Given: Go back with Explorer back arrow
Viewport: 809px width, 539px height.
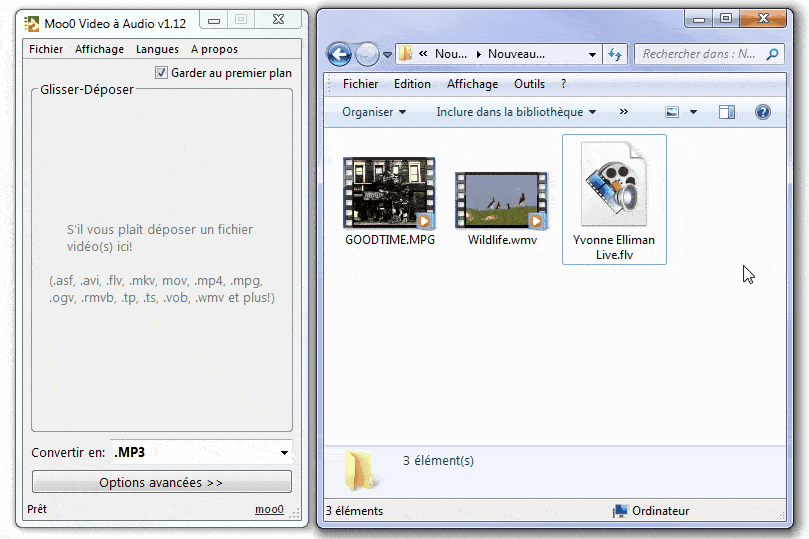Looking at the screenshot, I should tap(339, 54).
